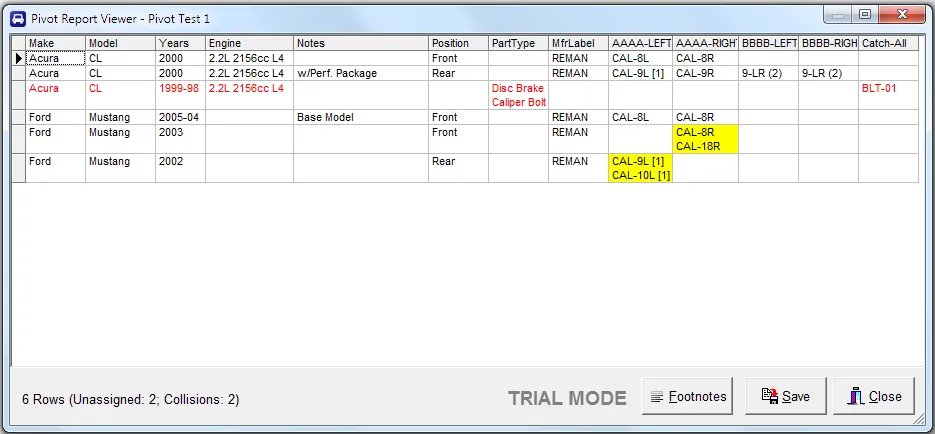Screen dimensions: 935x434
Task: Select yellow CAL-9L CAL-10L collision cell
Action: [640, 168]
